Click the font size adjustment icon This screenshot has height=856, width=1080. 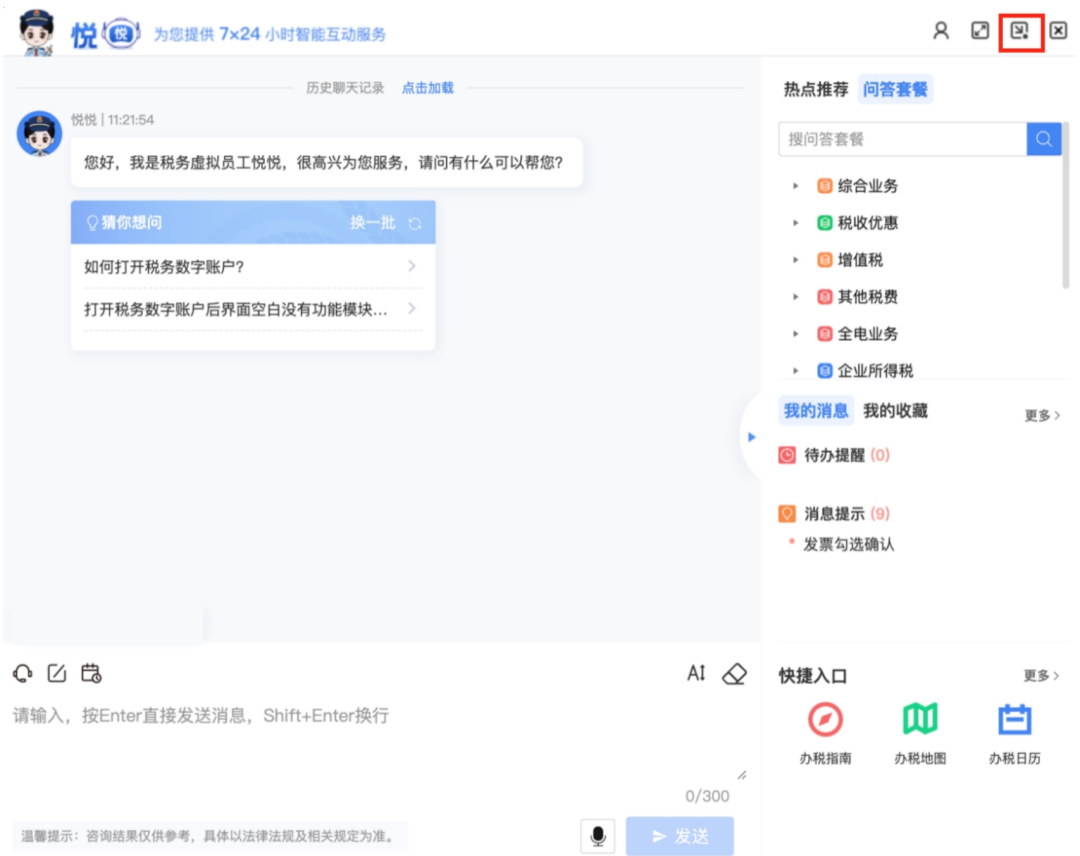tap(696, 673)
